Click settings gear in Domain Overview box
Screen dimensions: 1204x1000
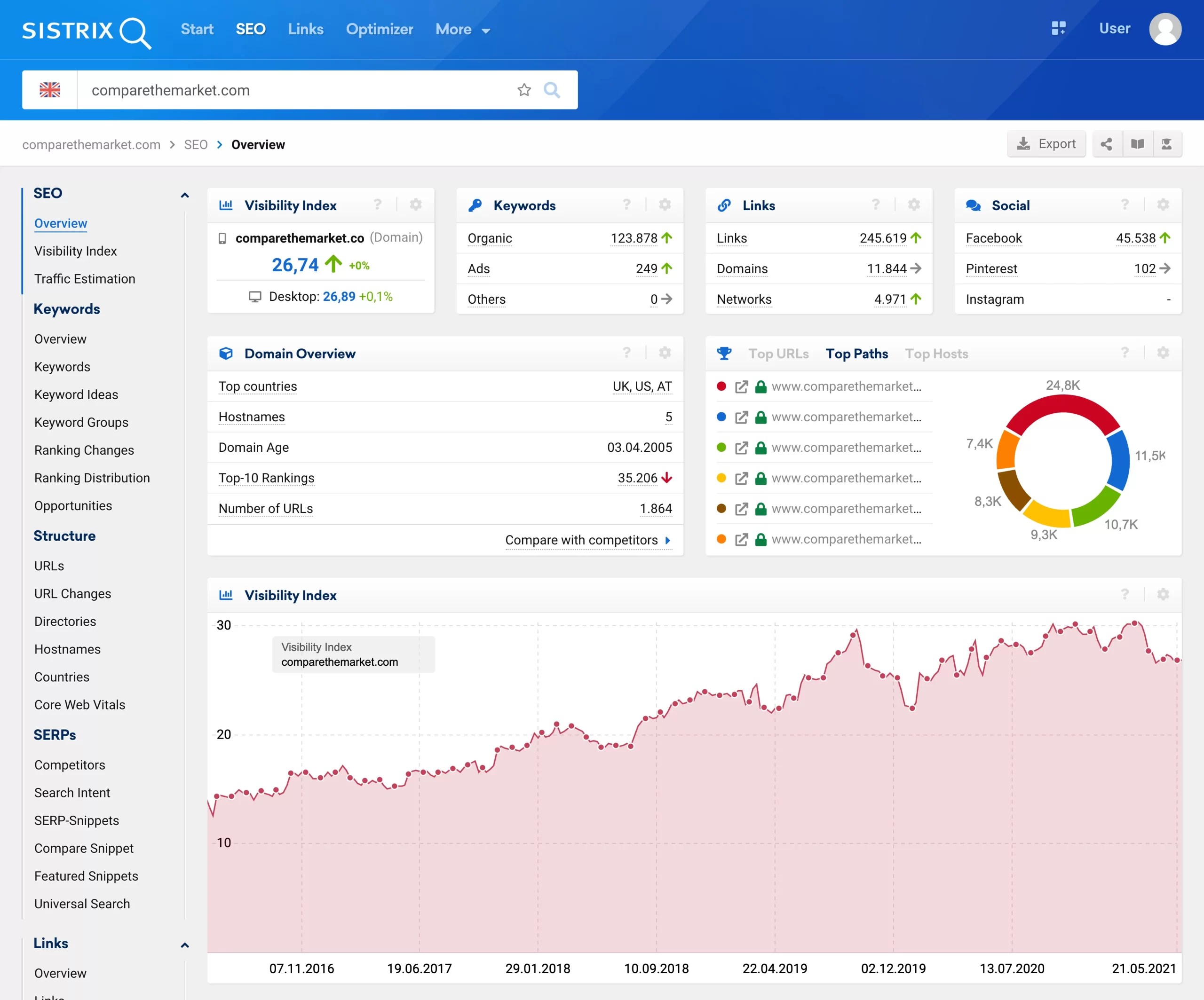tap(665, 353)
